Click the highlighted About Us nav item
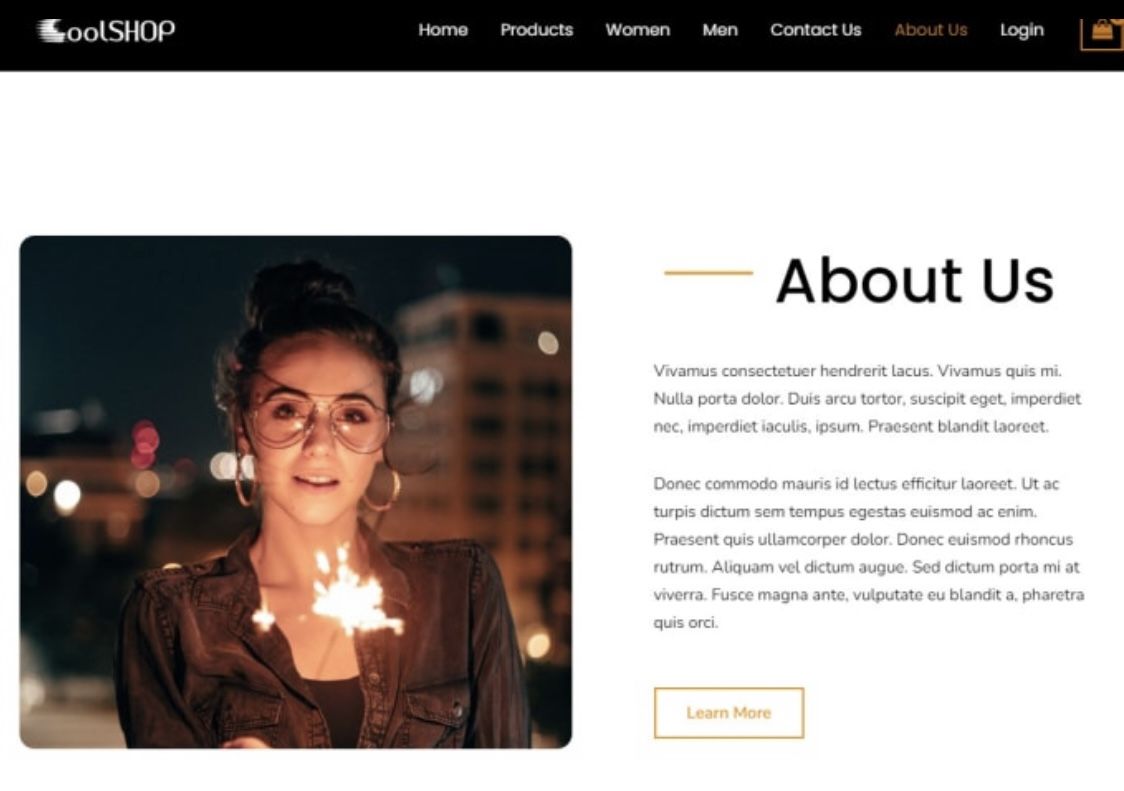This screenshot has width=1124, height=791. pyautogui.click(x=931, y=30)
